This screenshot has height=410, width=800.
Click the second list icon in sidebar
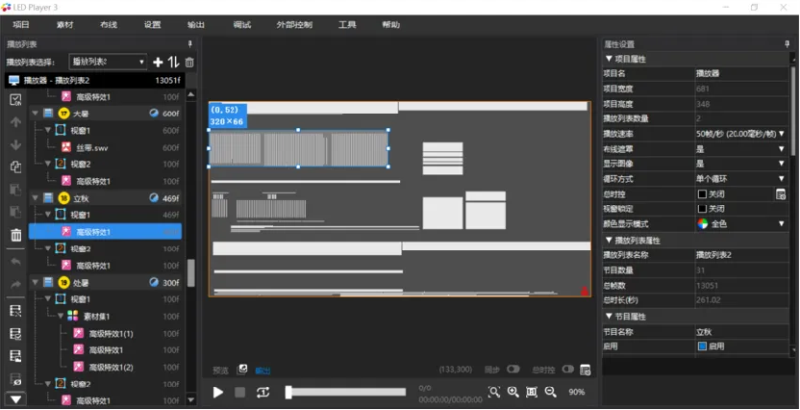[x=16, y=334]
